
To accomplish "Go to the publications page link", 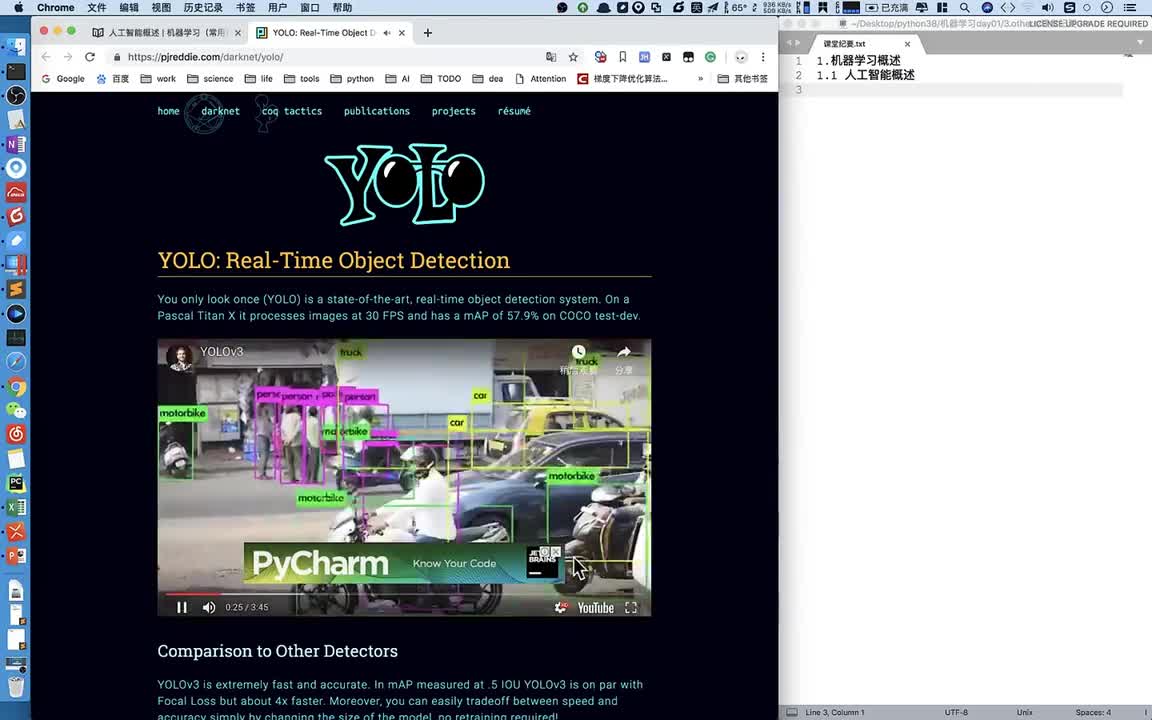I will (x=376, y=111).
